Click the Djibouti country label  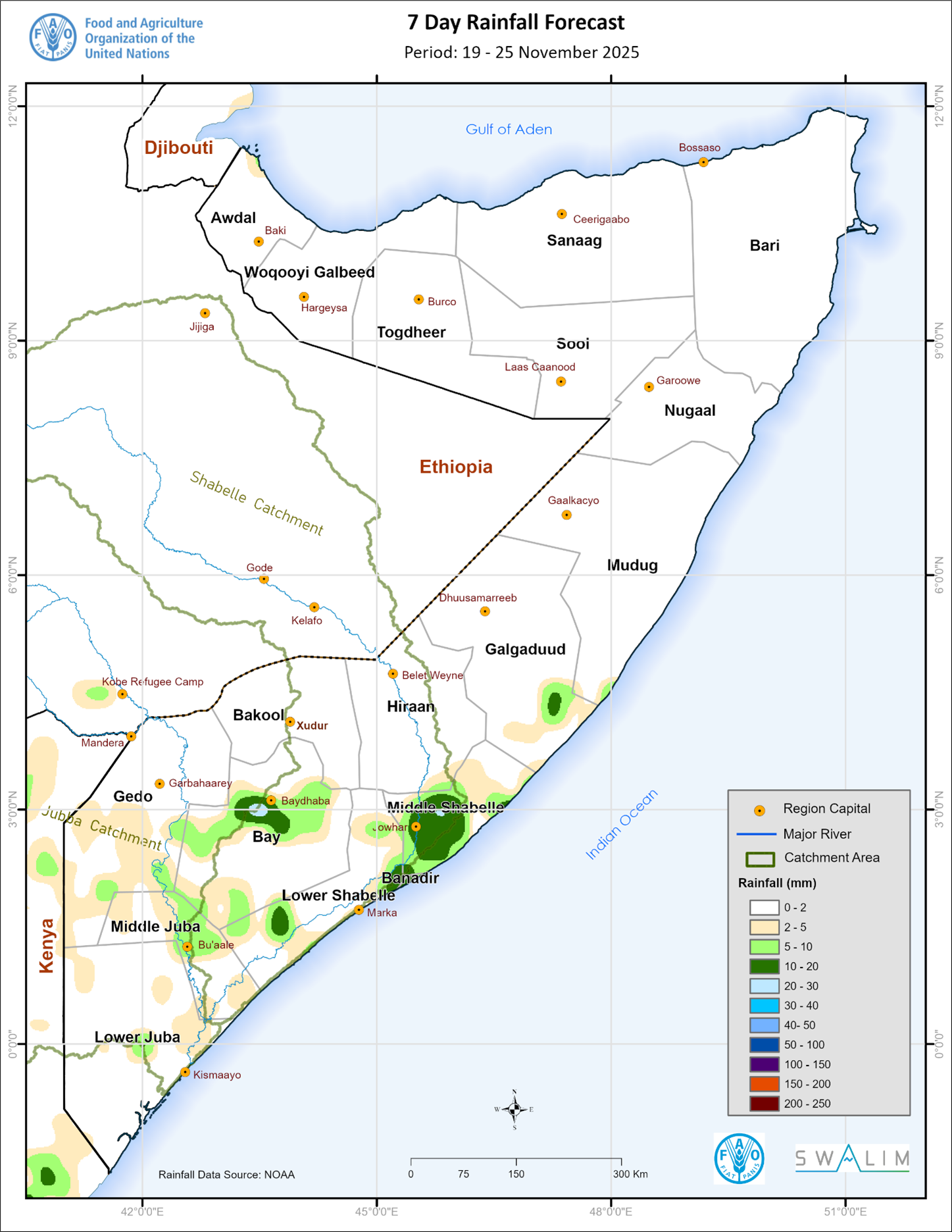click(178, 147)
